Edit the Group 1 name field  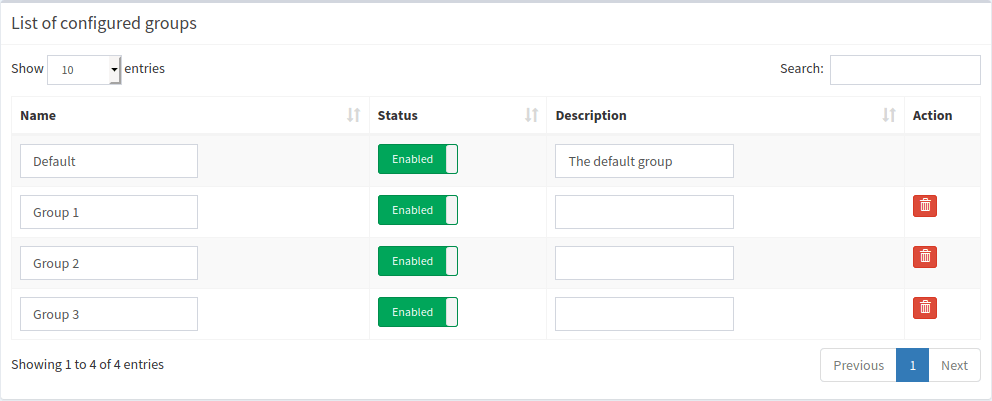pos(109,213)
